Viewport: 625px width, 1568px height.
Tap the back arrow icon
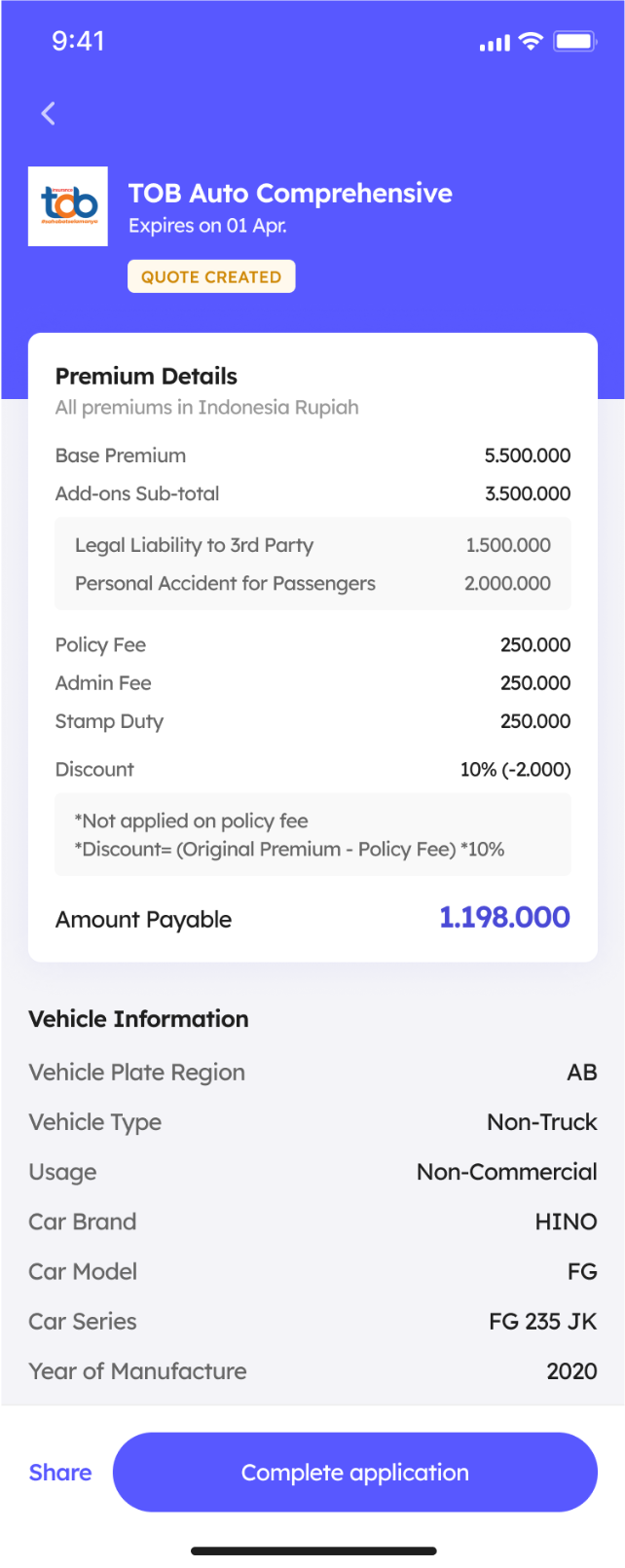pos(48,114)
